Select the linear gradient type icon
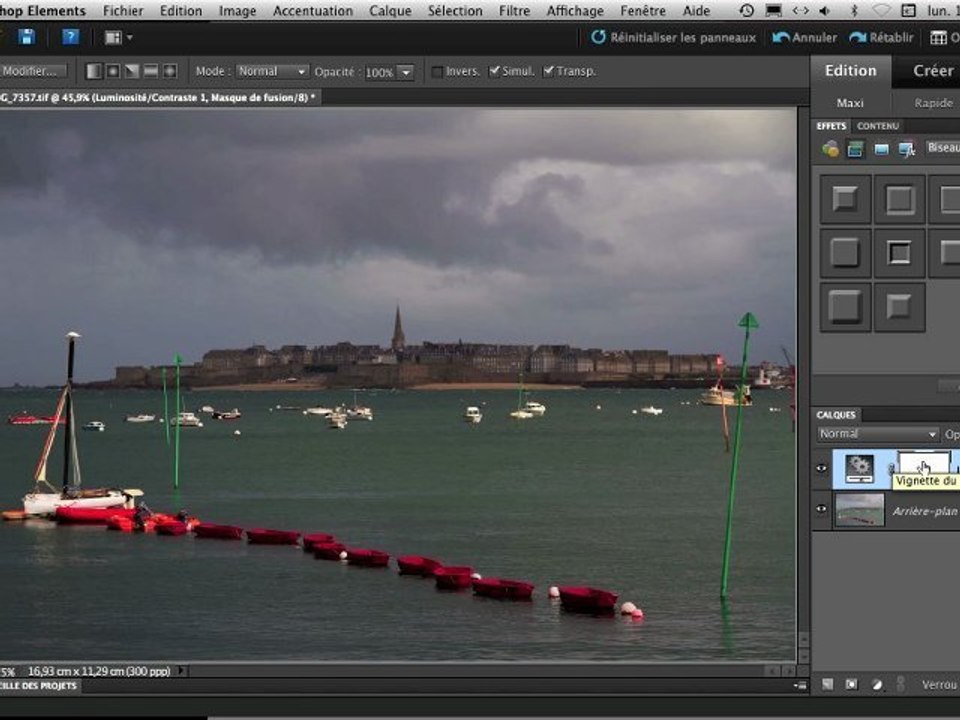 point(94,71)
